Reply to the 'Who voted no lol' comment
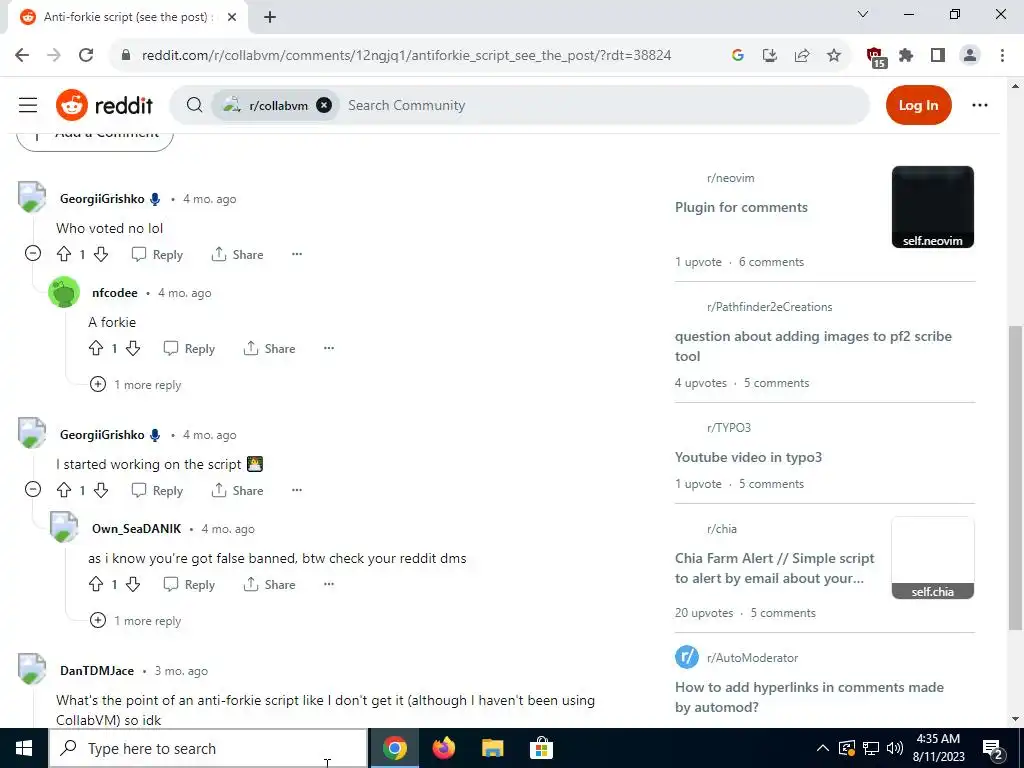1024x768 pixels. tap(157, 255)
